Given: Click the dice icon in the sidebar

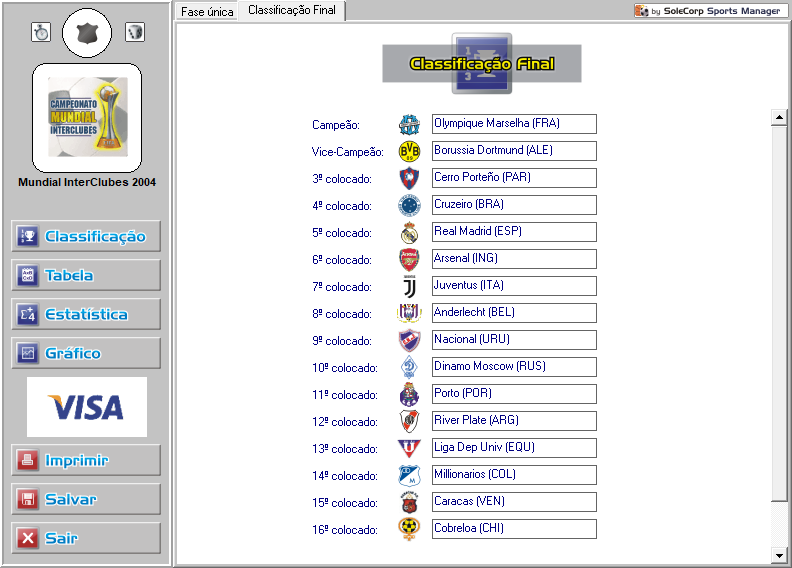Looking at the screenshot, I should [135, 32].
